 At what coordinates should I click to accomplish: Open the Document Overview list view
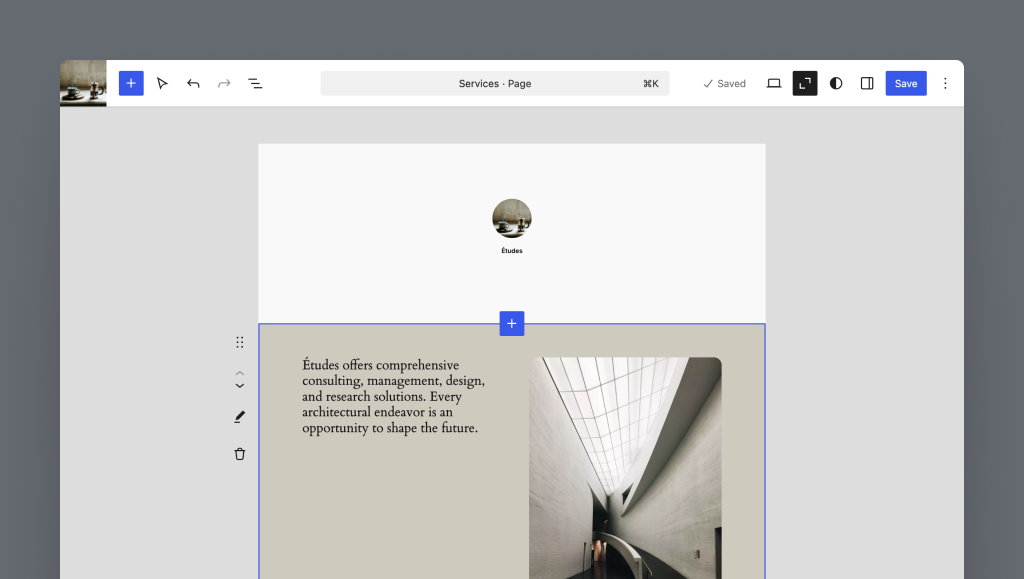pyautogui.click(x=255, y=83)
